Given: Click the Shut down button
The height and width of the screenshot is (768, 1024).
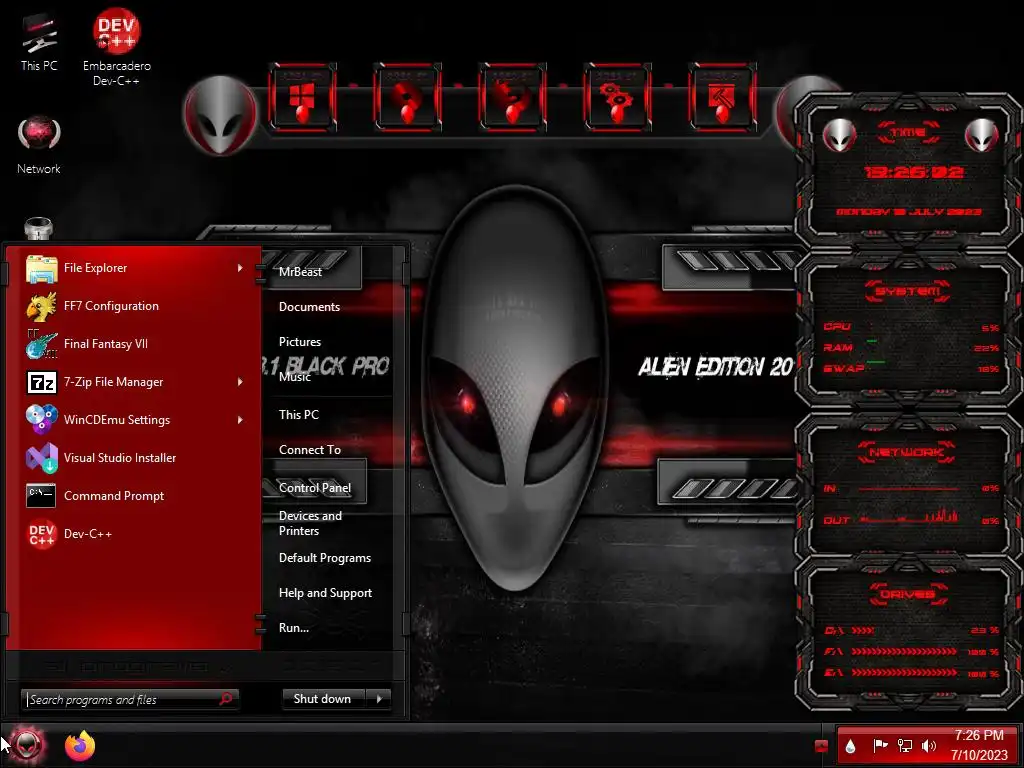Looking at the screenshot, I should pyautogui.click(x=324, y=699).
